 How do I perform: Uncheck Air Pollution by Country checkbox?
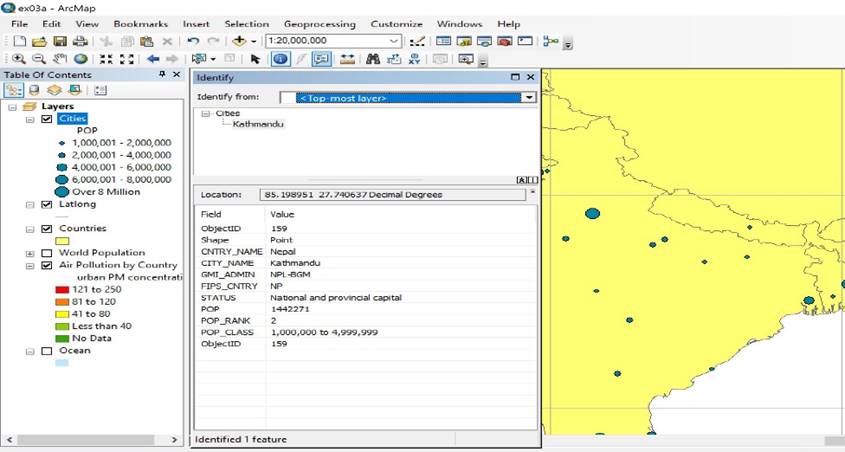coord(47,265)
